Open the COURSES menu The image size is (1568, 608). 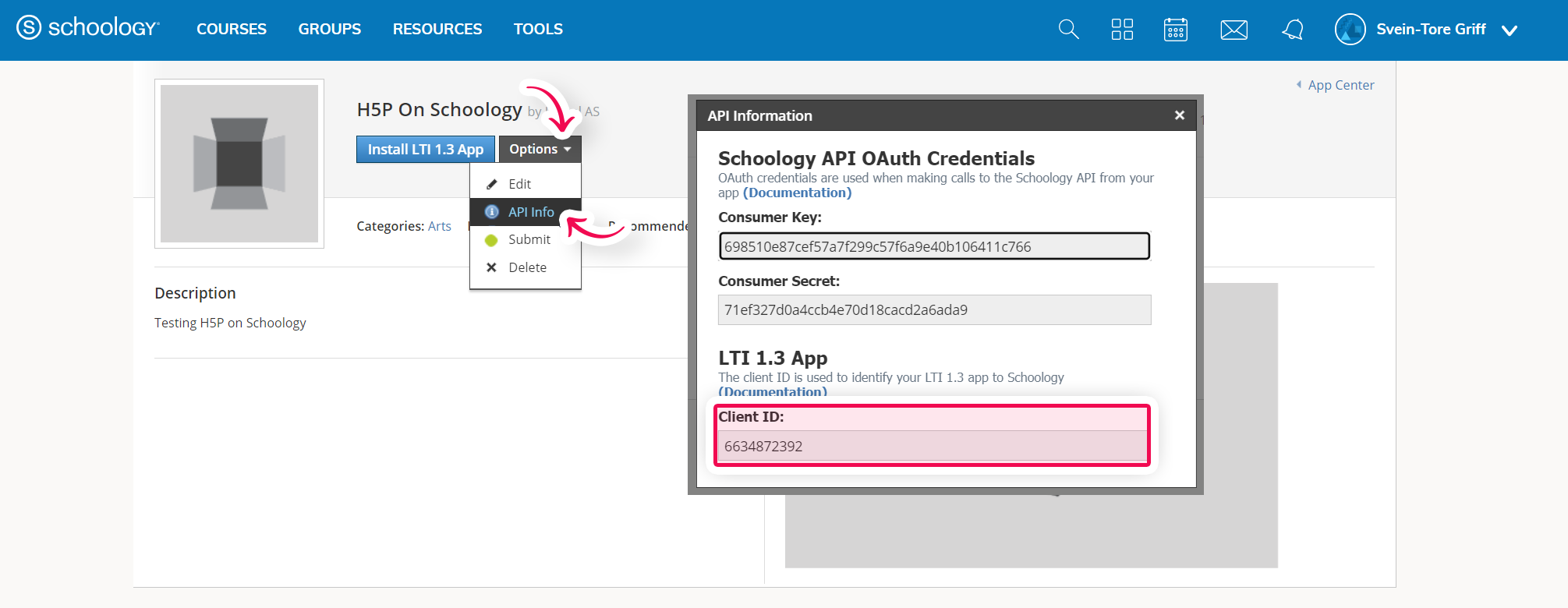click(x=232, y=29)
